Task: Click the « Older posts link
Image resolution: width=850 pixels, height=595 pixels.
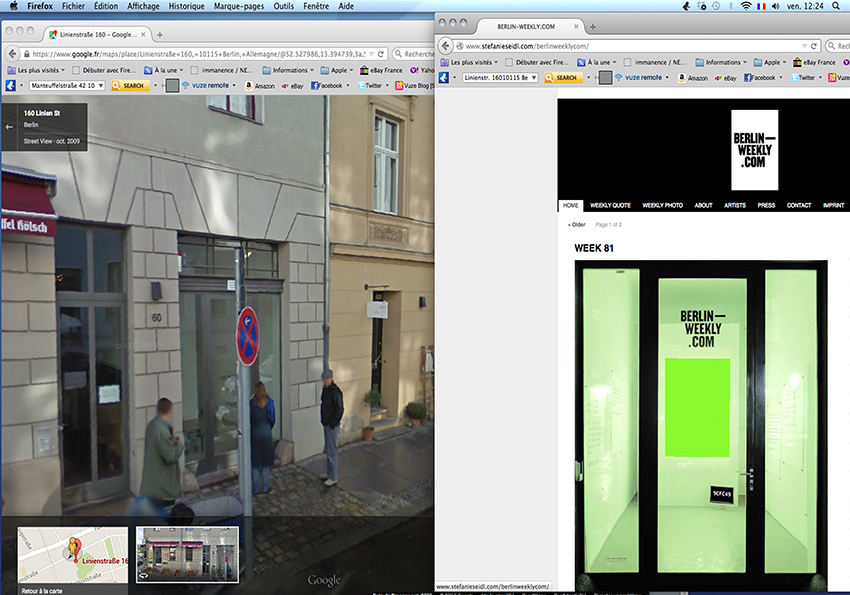Action: click(577, 224)
